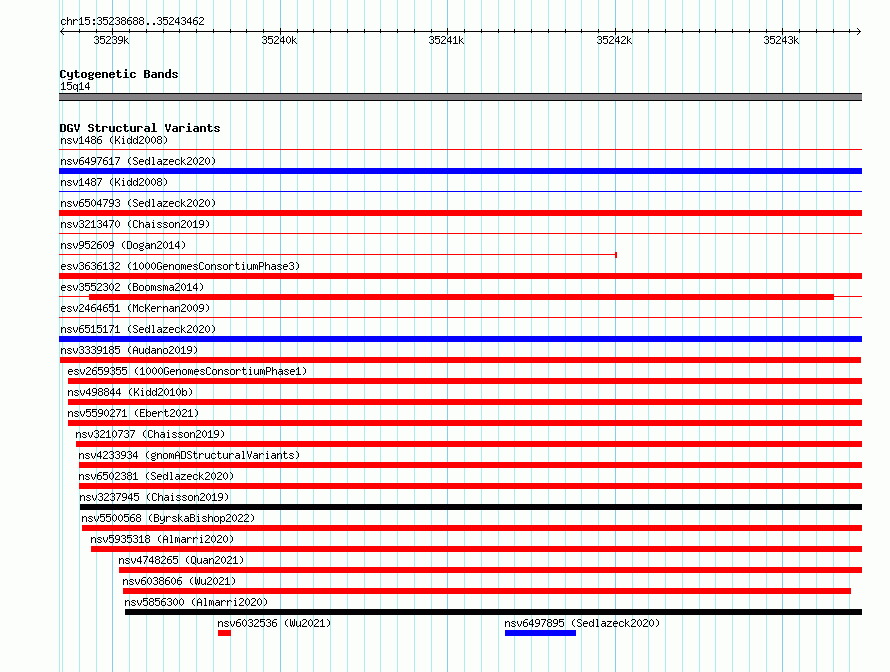890x672 pixels.
Task: Open esv3636132 (1000GenomesConsortiumPhase3) variant
Action: 180,266
